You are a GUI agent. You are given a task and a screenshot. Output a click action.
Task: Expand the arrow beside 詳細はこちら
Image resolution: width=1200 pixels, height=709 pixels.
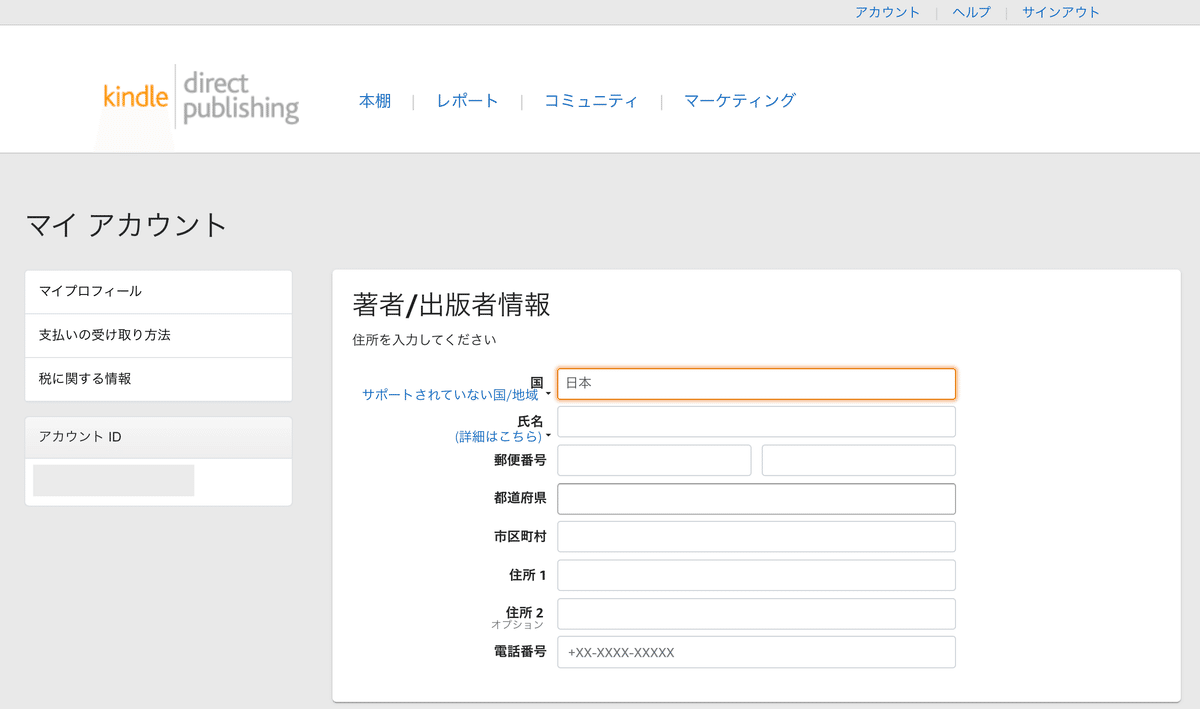click(x=548, y=437)
